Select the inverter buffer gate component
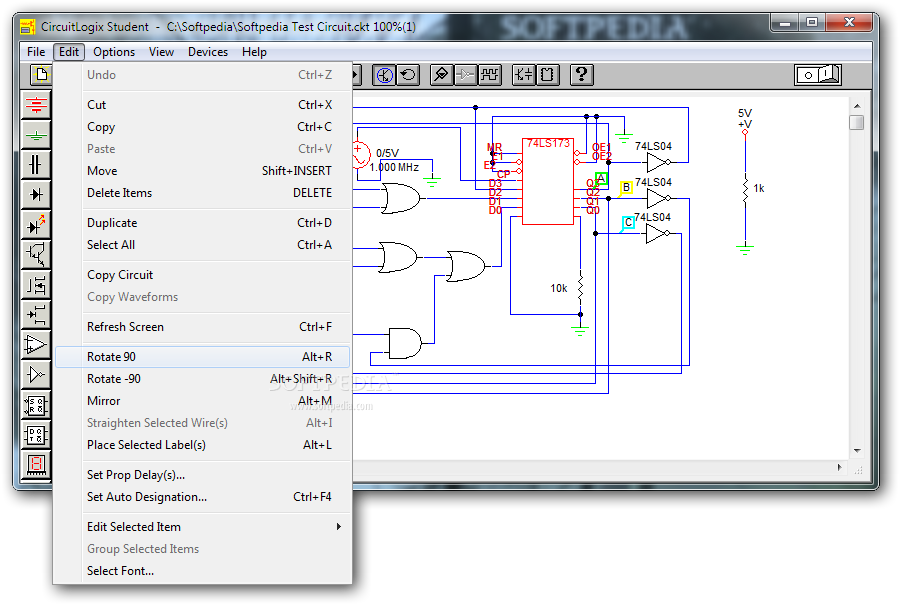Image resolution: width=900 pixels, height=605 pixels. (x=36, y=374)
